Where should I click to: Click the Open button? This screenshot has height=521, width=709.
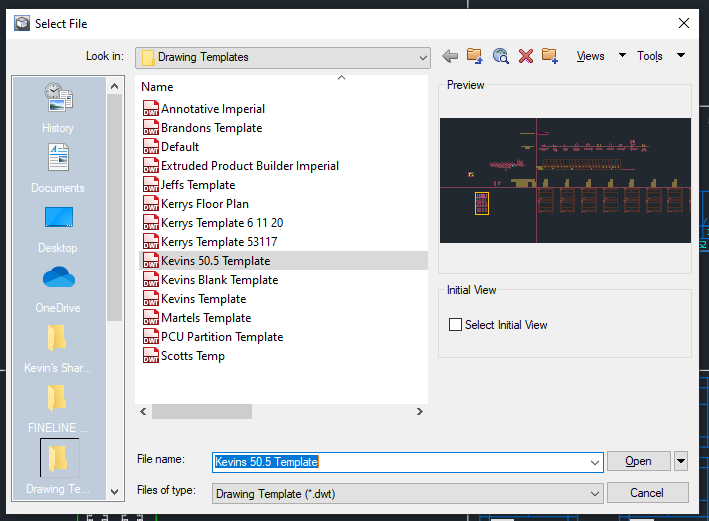coord(638,461)
